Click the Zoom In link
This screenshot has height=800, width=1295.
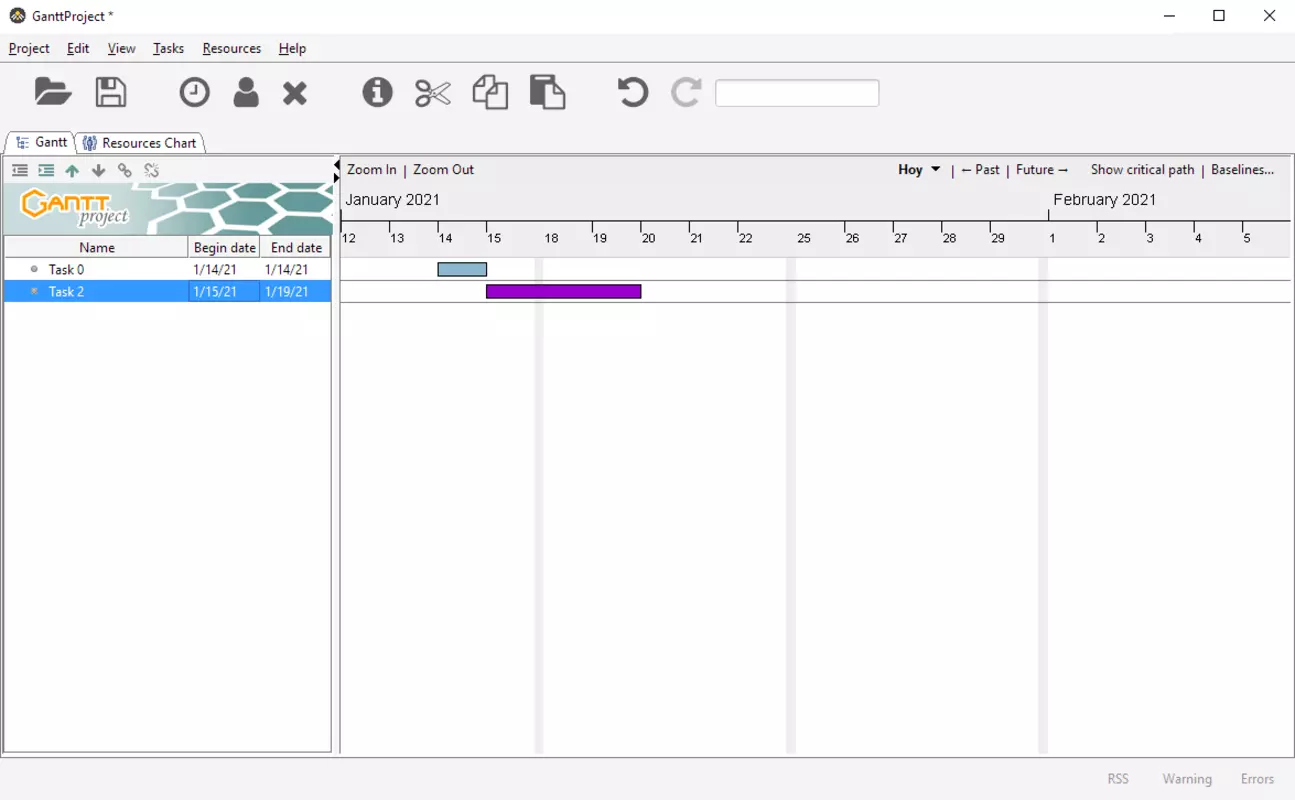pos(372,170)
